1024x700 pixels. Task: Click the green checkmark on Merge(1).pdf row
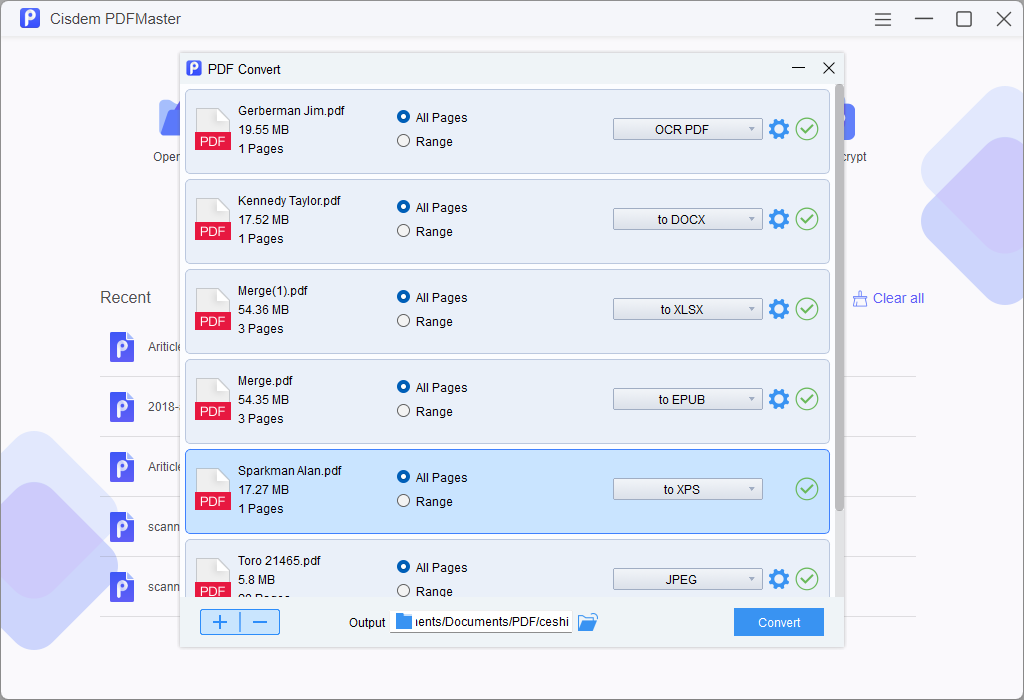(x=807, y=309)
